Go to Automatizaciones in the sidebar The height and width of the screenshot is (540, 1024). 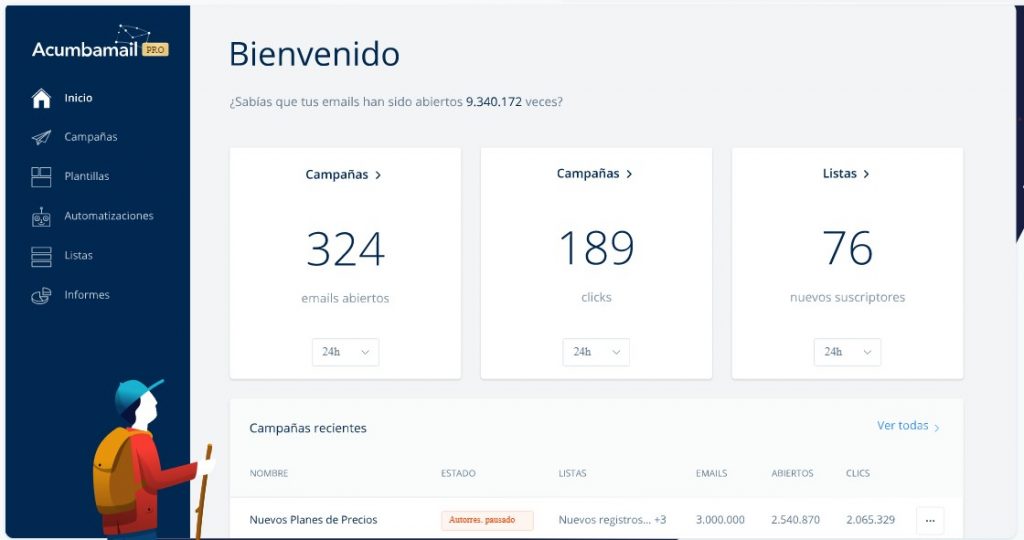click(108, 216)
